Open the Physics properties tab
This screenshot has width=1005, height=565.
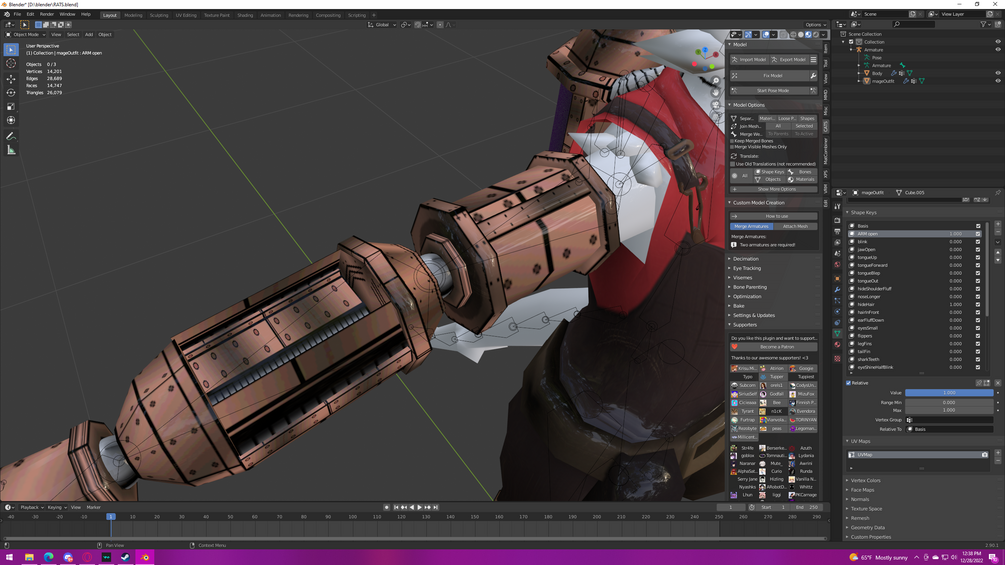[x=837, y=311]
